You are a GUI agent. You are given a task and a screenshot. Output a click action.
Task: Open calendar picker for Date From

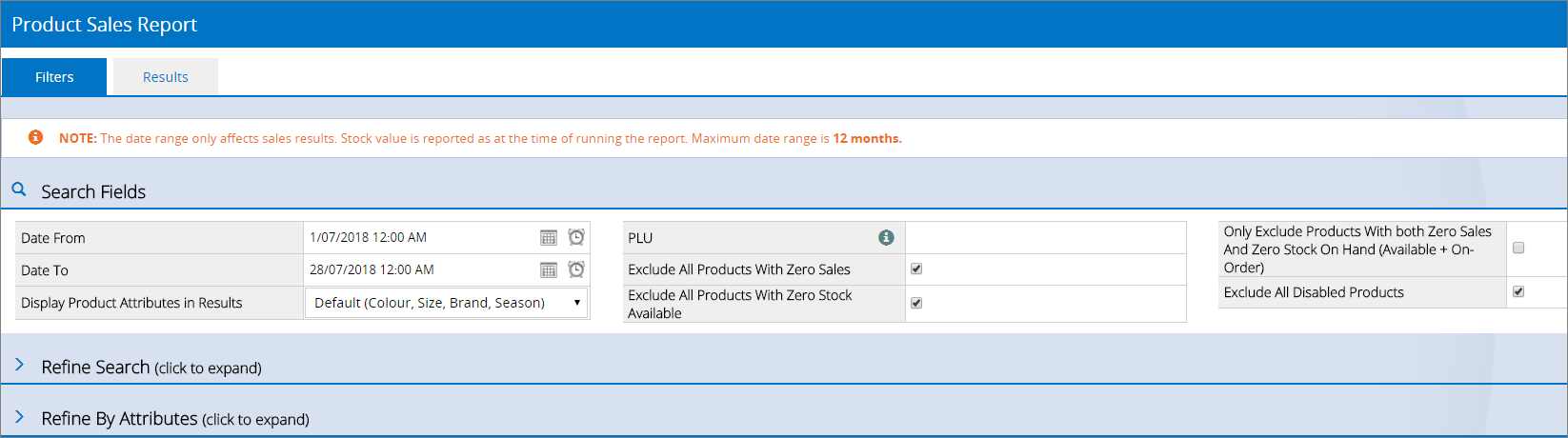(549, 238)
